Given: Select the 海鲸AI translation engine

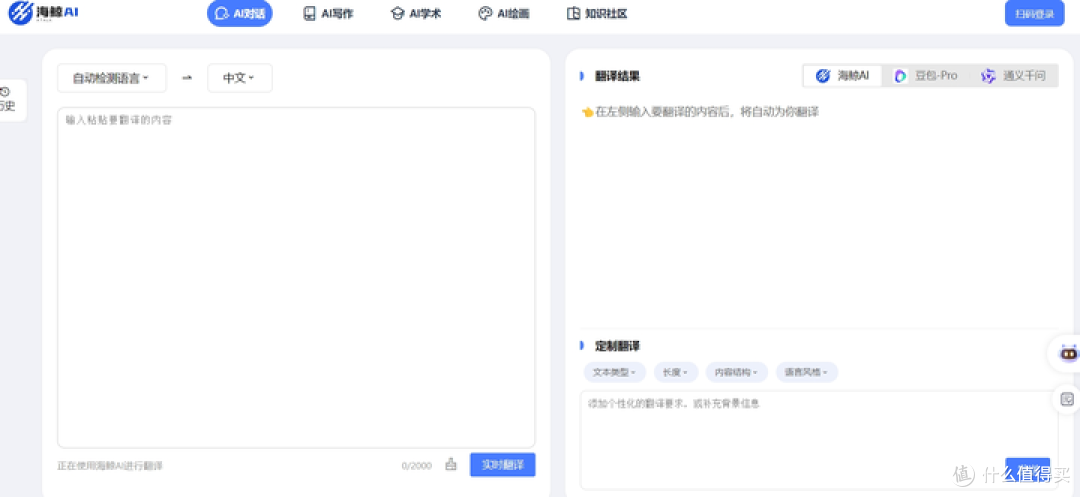Looking at the screenshot, I should 842,76.
